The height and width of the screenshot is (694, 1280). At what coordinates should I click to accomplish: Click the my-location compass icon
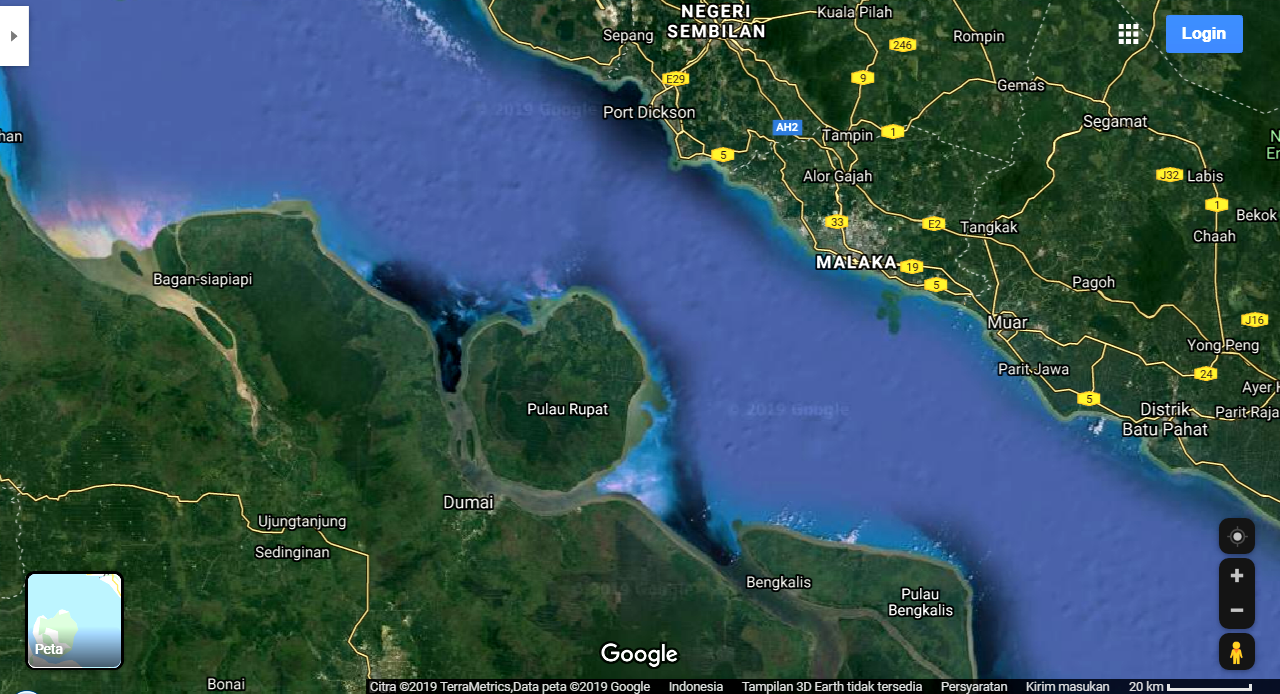click(1236, 536)
